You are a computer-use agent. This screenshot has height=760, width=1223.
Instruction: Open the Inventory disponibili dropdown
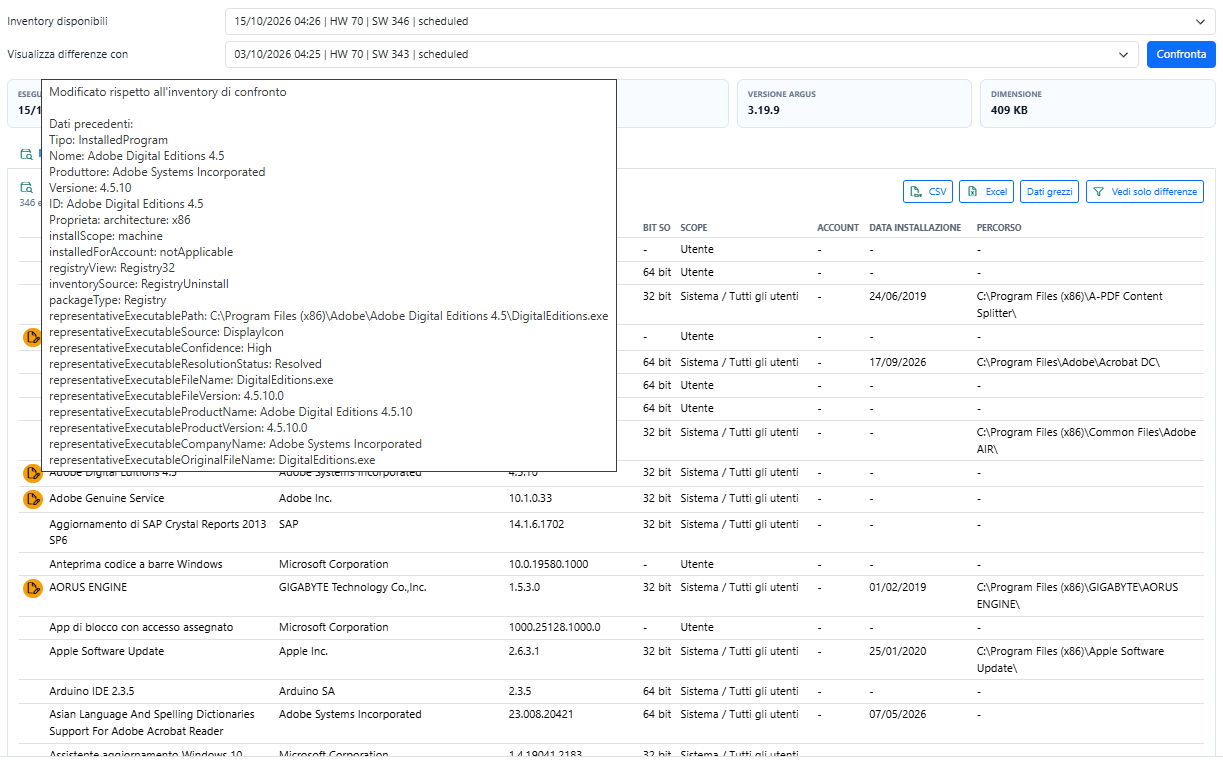tap(718, 21)
